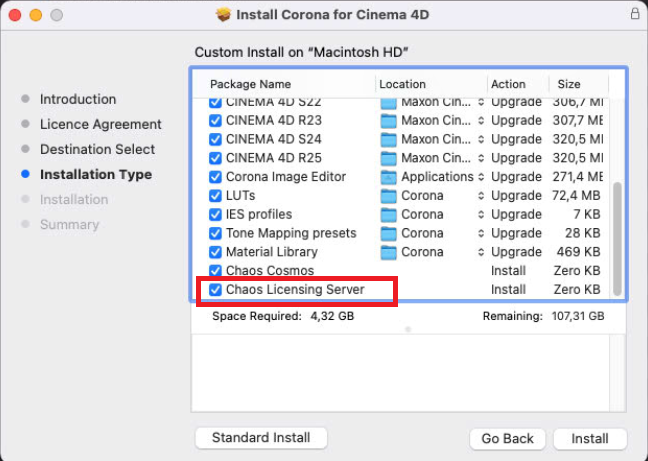Image resolution: width=648 pixels, height=461 pixels.
Task: Open location dropdown for Corona Image Editor
Action: pyautogui.click(x=480, y=177)
